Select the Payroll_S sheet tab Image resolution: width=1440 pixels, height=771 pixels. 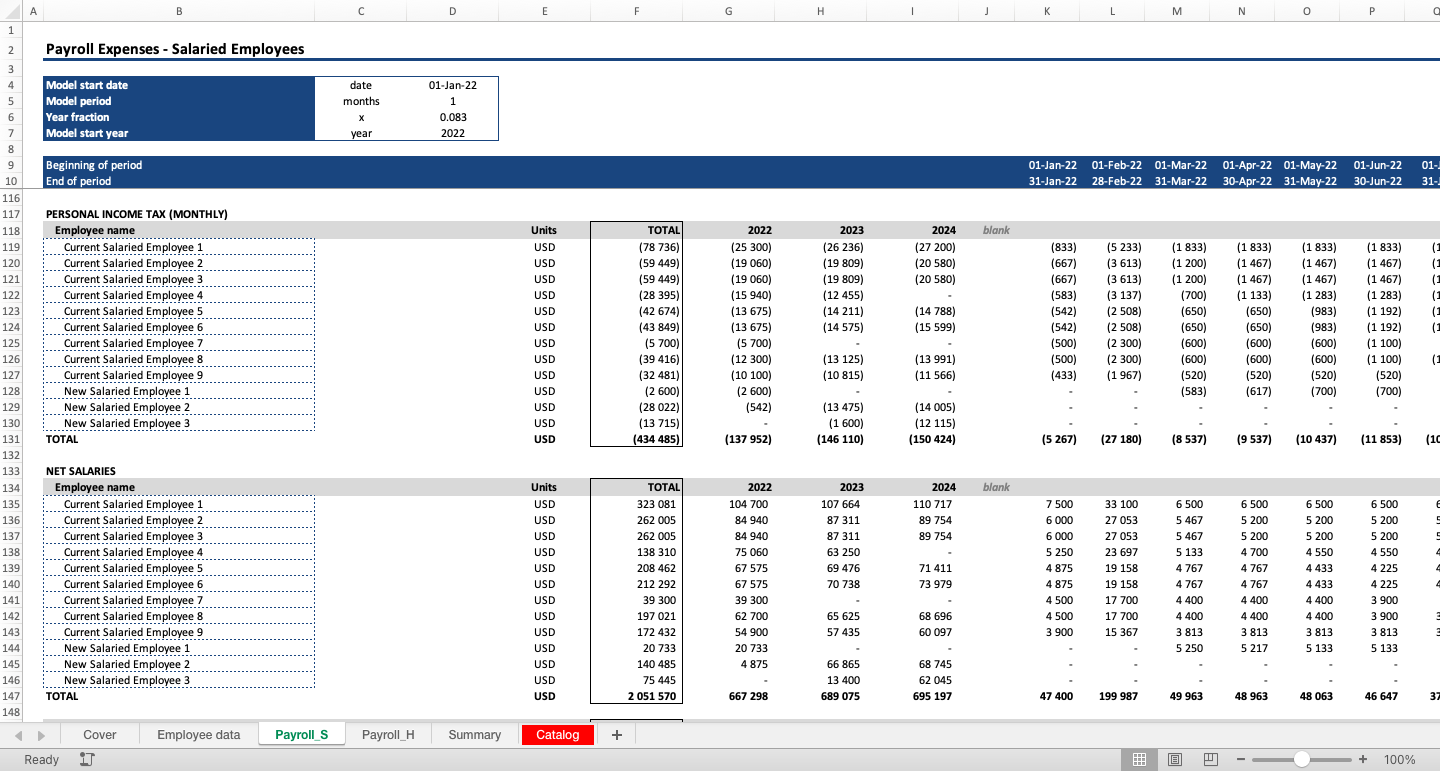tap(302, 735)
